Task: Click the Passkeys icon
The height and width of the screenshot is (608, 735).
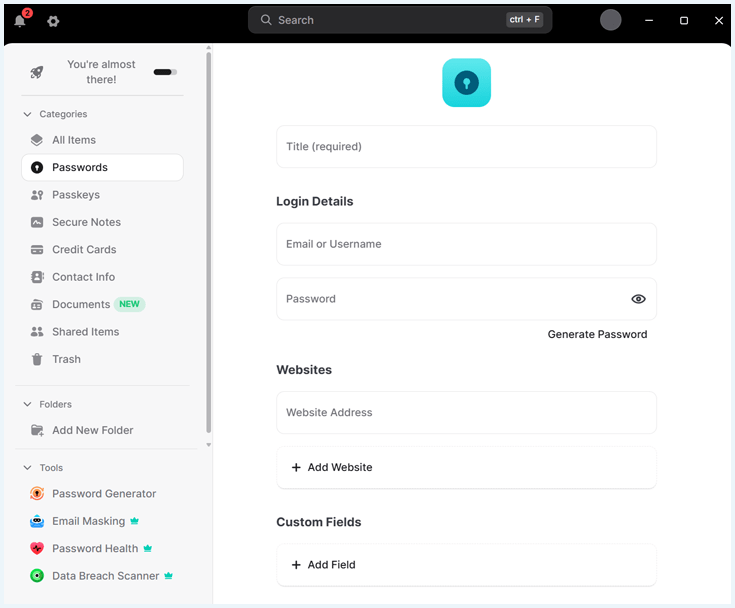Action: pyautogui.click(x=37, y=195)
